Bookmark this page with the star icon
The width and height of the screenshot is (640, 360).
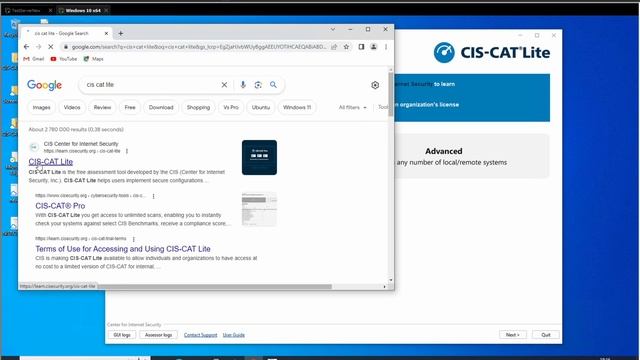(346, 47)
